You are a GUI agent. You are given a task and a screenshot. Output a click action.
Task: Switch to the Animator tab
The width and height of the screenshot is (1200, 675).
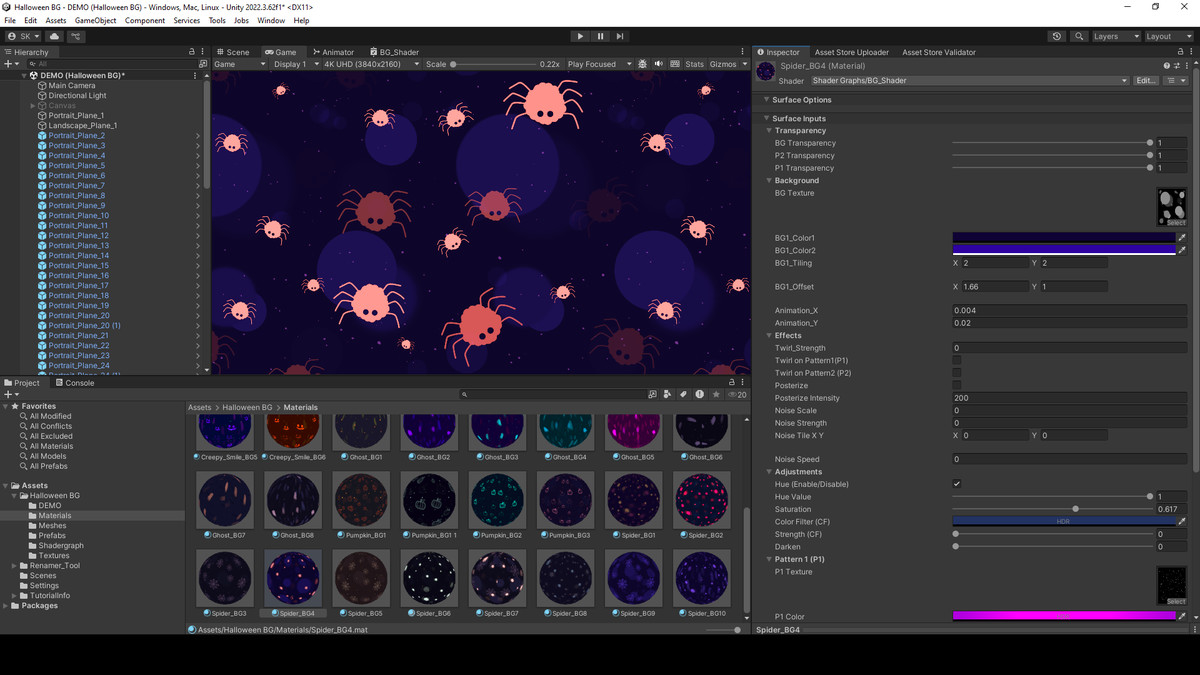pos(334,51)
